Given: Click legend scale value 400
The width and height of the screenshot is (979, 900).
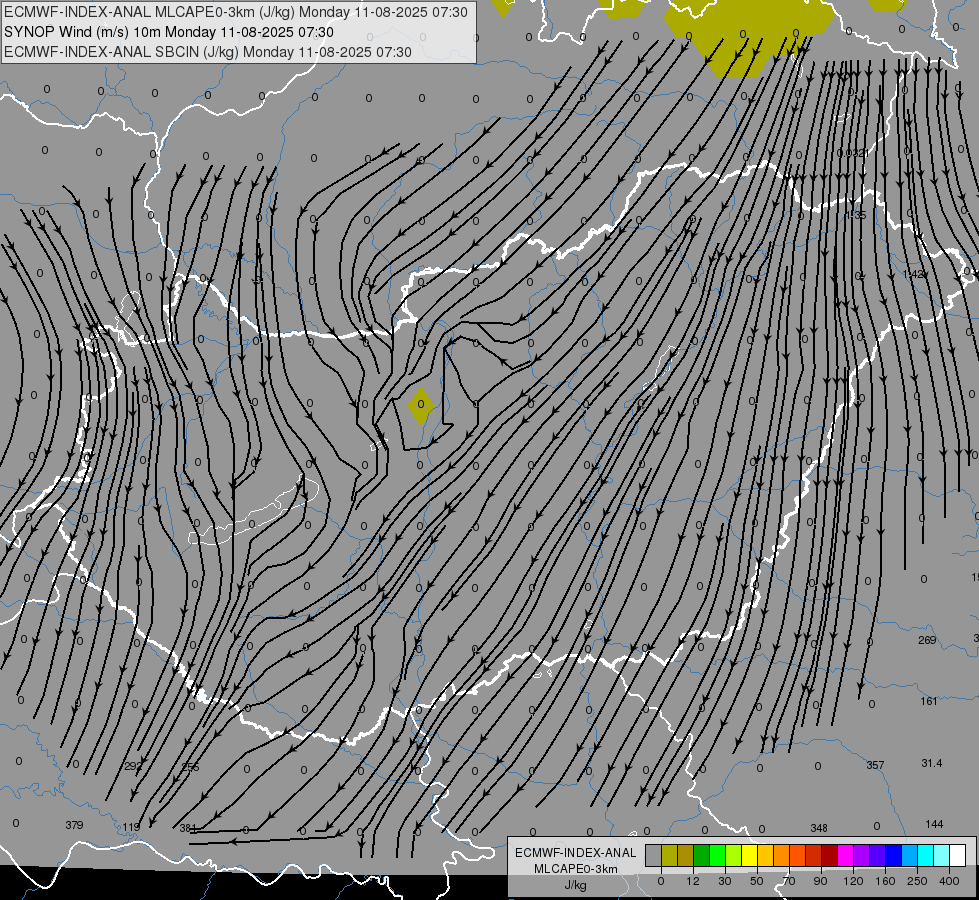Looking at the screenshot, I should coord(949,881).
